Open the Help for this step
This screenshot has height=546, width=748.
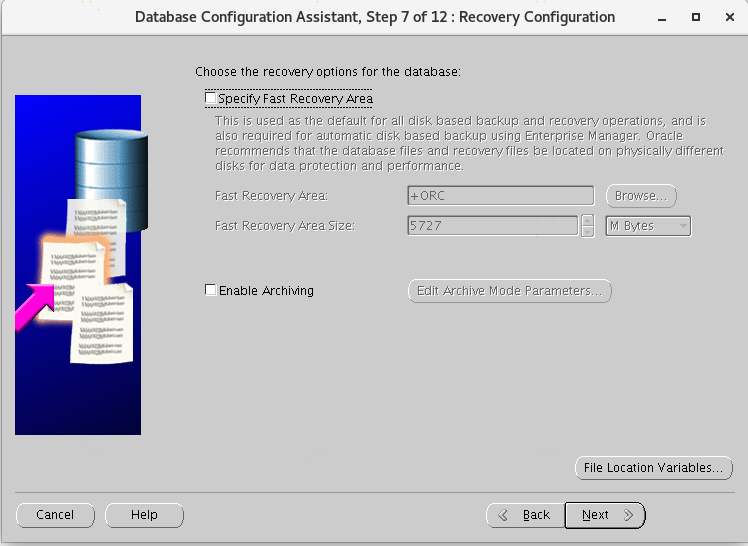tap(144, 515)
